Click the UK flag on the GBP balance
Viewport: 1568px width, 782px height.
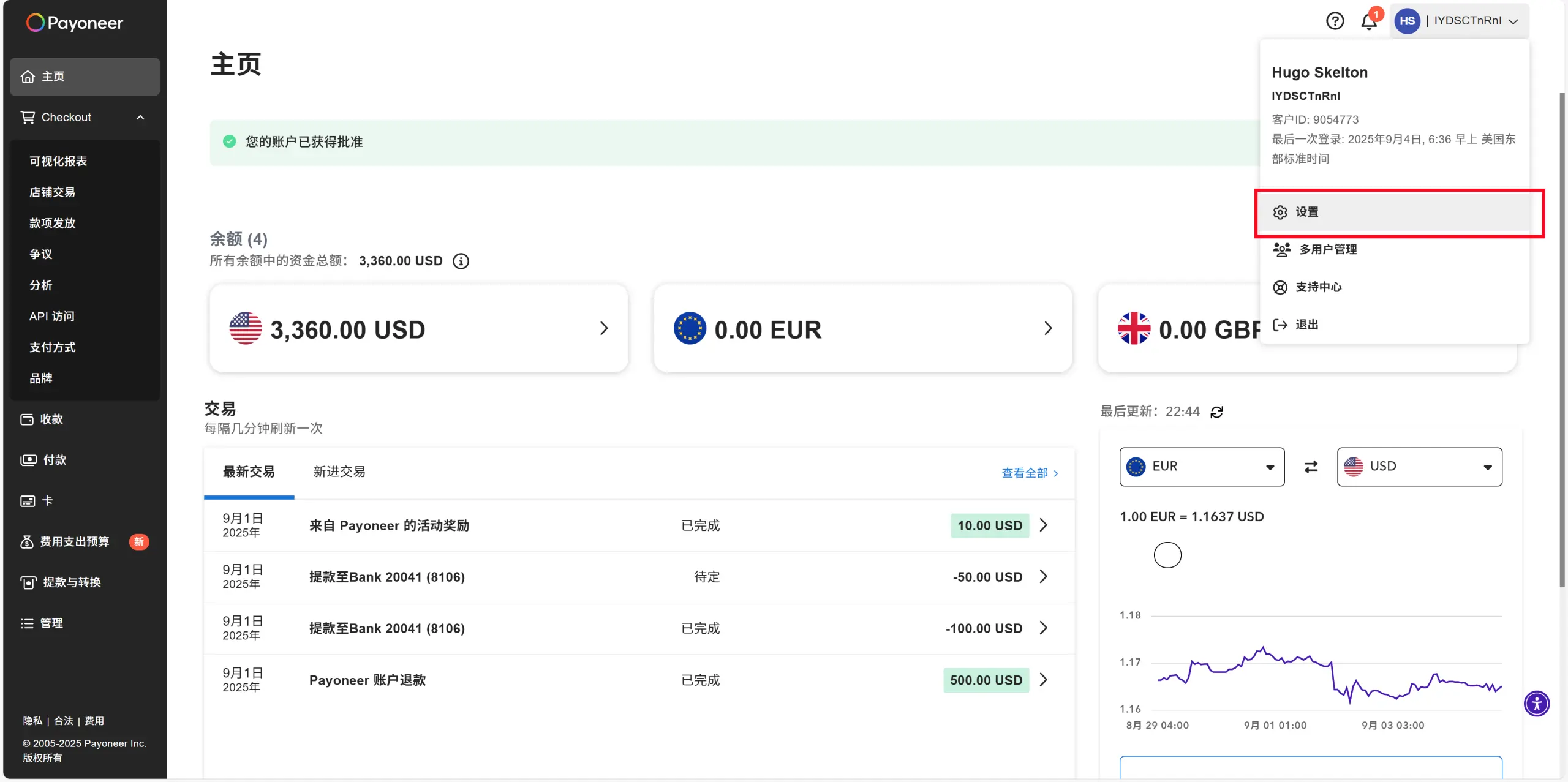[x=1134, y=329]
